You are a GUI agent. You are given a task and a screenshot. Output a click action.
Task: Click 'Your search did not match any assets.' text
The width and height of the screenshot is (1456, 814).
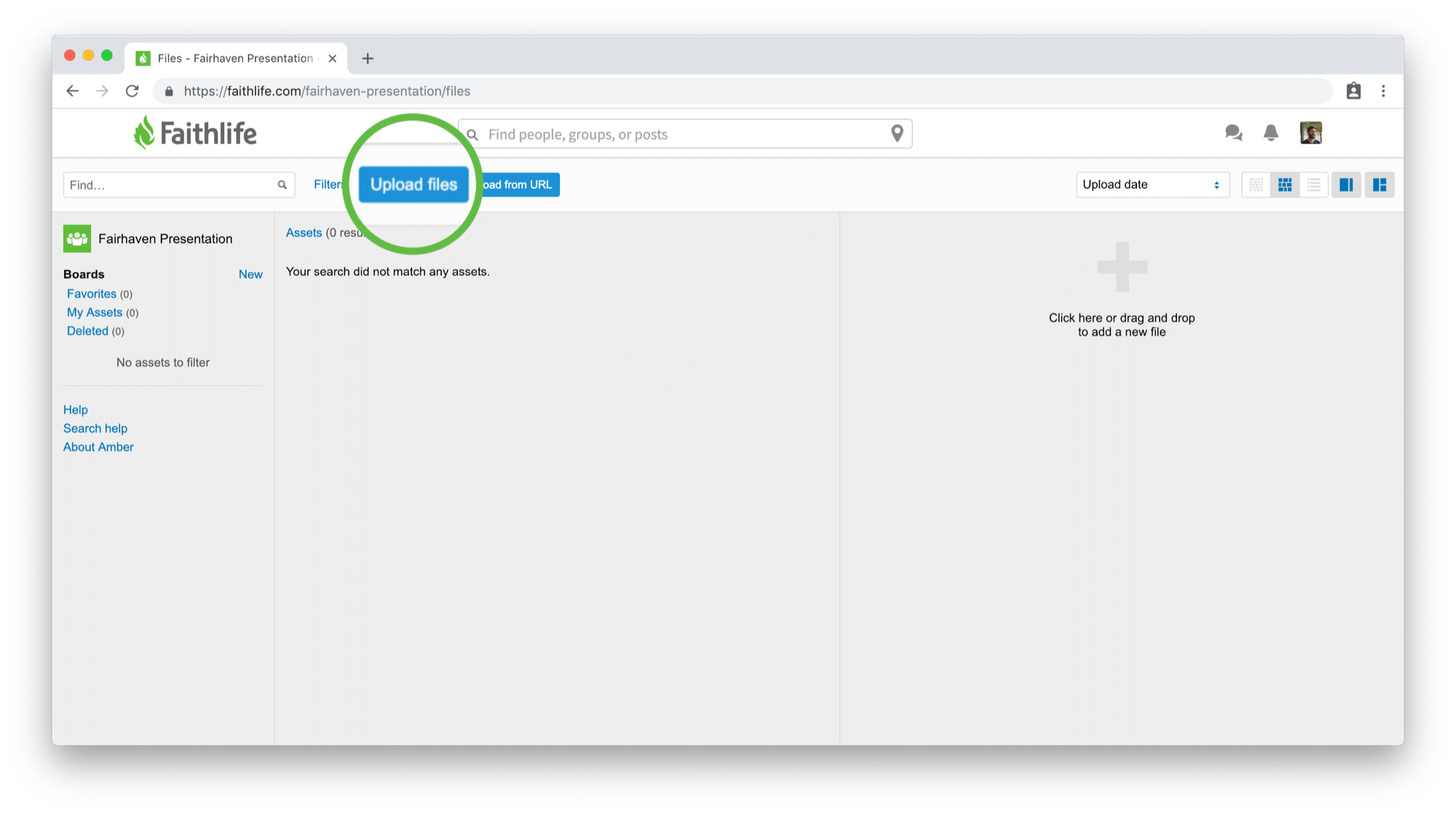[x=388, y=272]
